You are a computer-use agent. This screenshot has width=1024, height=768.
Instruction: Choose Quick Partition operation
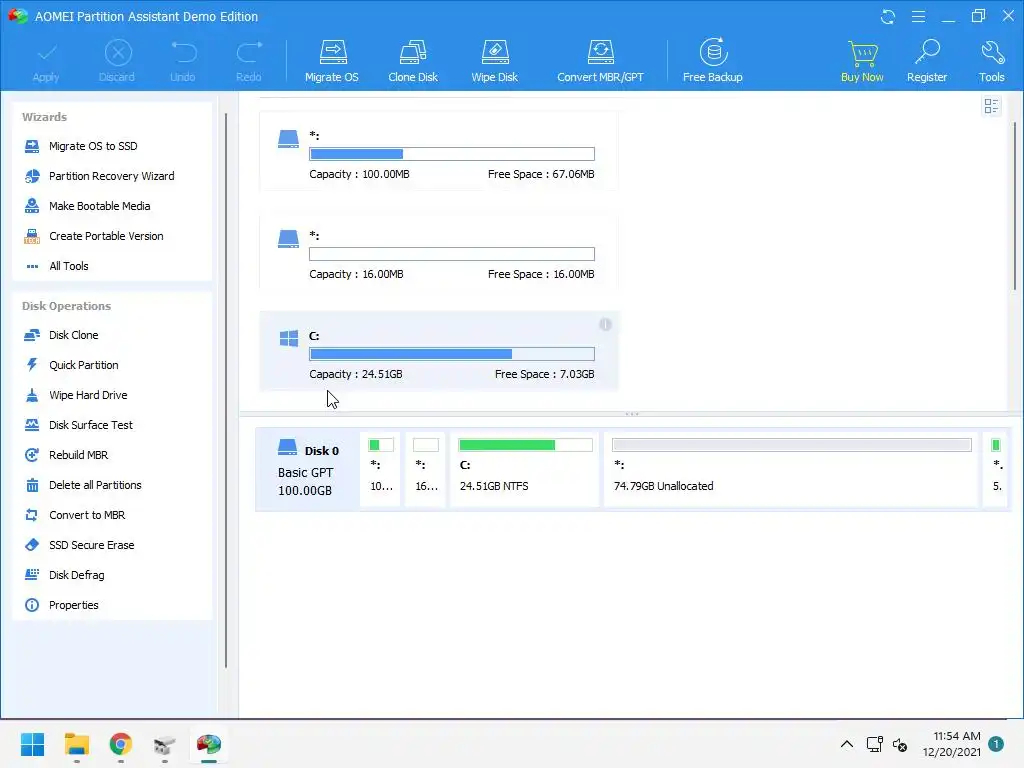(x=84, y=365)
